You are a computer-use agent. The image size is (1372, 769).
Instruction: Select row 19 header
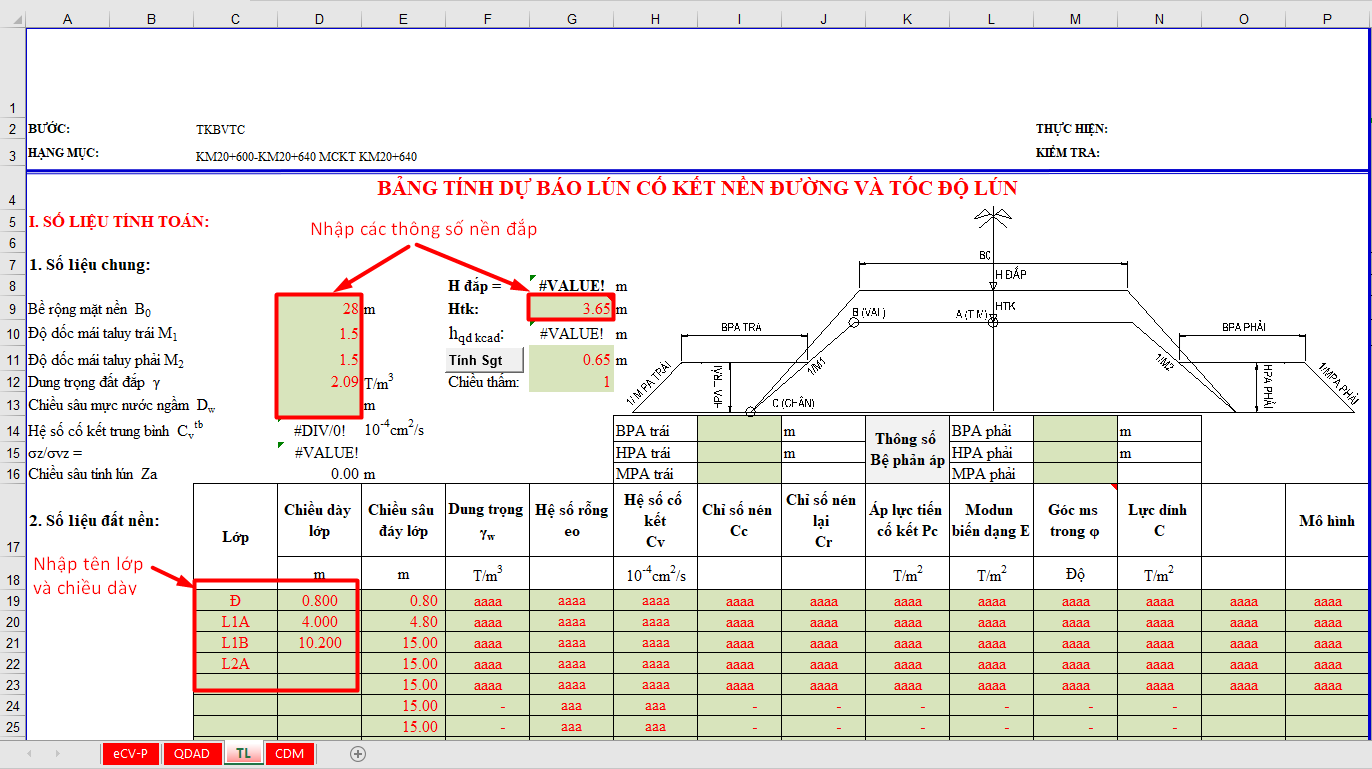12,601
